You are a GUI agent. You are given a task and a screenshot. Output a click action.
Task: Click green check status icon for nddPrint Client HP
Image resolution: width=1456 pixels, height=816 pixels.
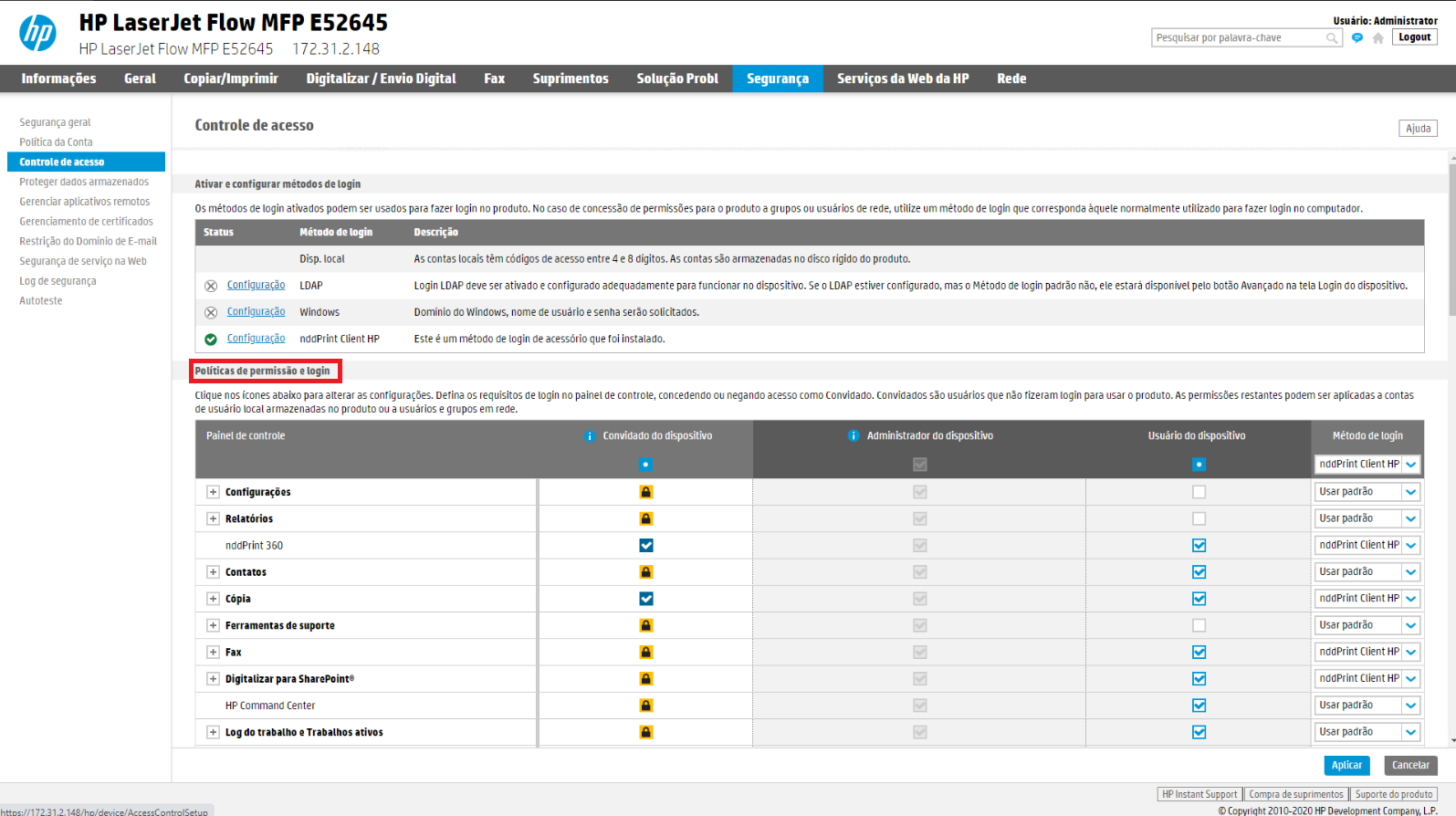pos(211,340)
